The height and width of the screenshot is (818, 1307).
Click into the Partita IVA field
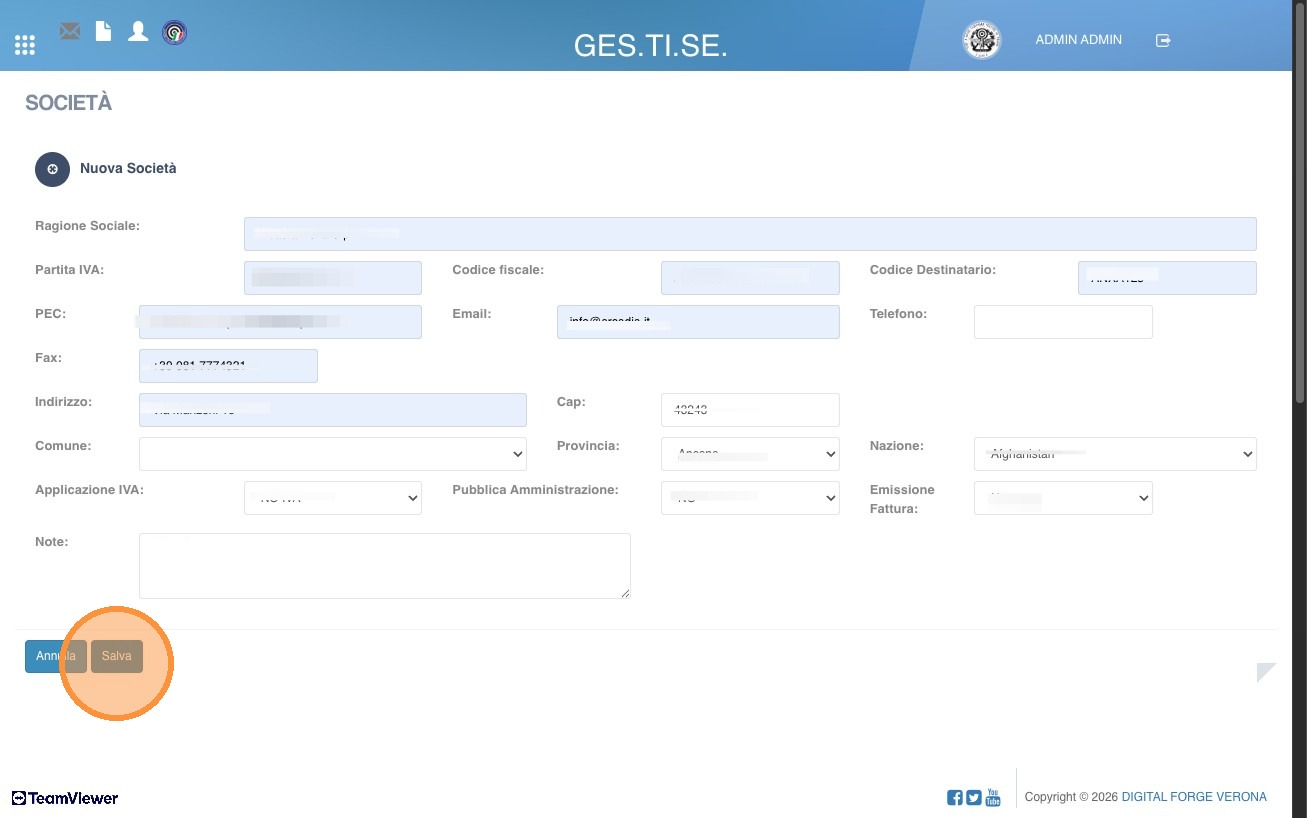(x=333, y=278)
